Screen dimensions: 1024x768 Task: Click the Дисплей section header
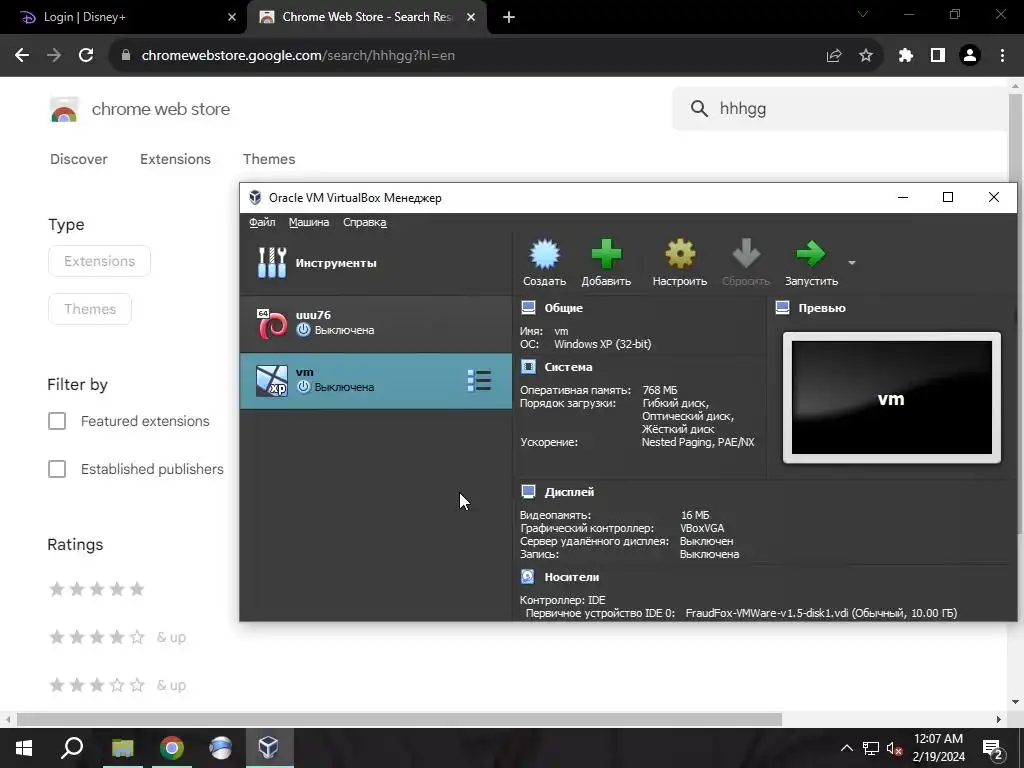(x=569, y=492)
